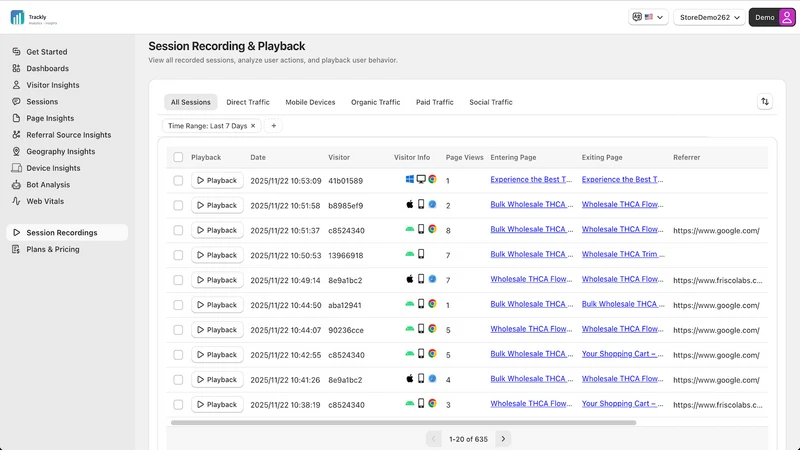Select the checkbox for the visitor 13966918 row
The width and height of the screenshot is (800, 450).
click(x=178, y=255)
